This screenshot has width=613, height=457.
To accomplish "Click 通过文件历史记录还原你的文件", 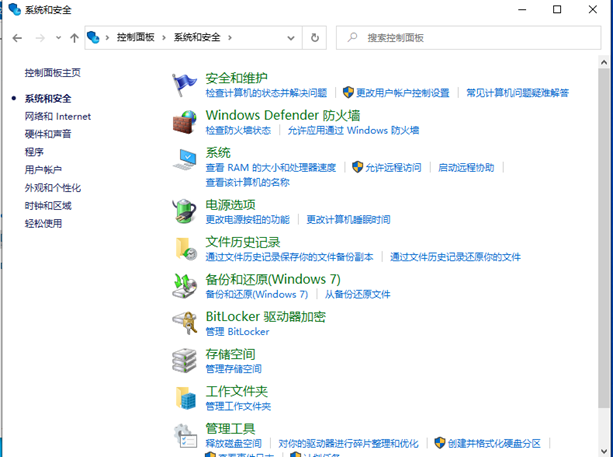I will point(455,257).
